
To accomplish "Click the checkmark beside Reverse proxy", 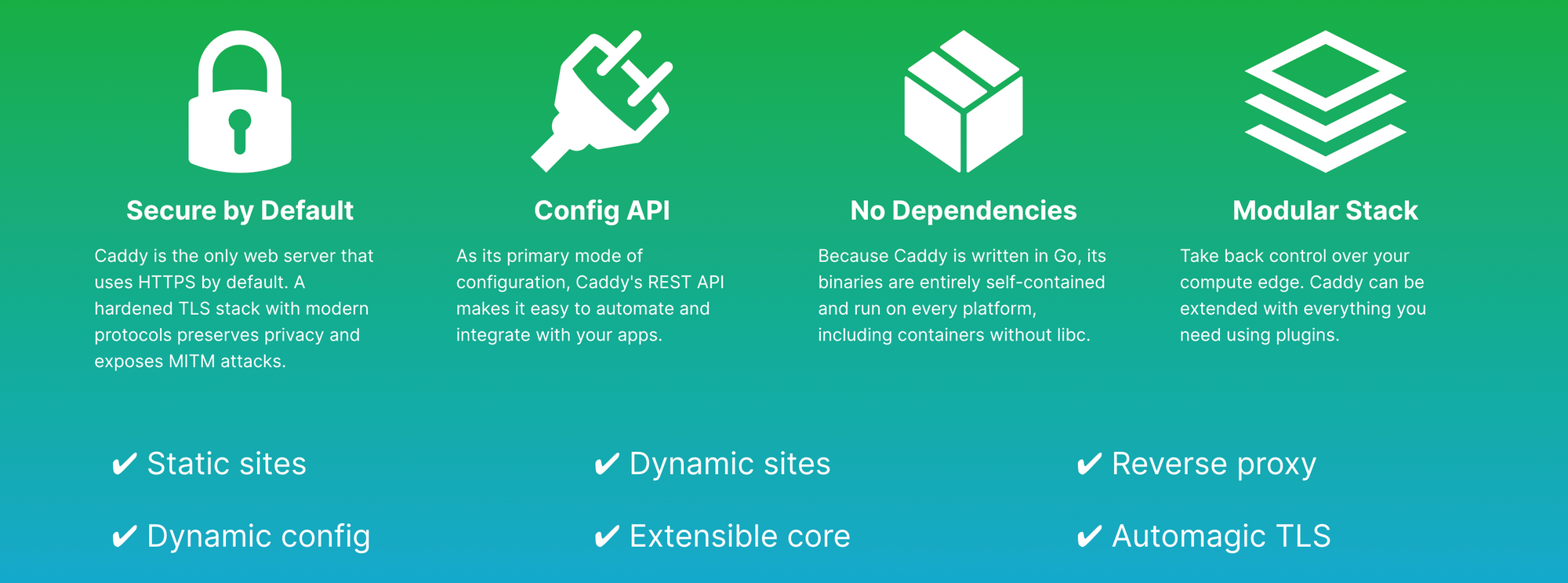I will (1089, 464).
